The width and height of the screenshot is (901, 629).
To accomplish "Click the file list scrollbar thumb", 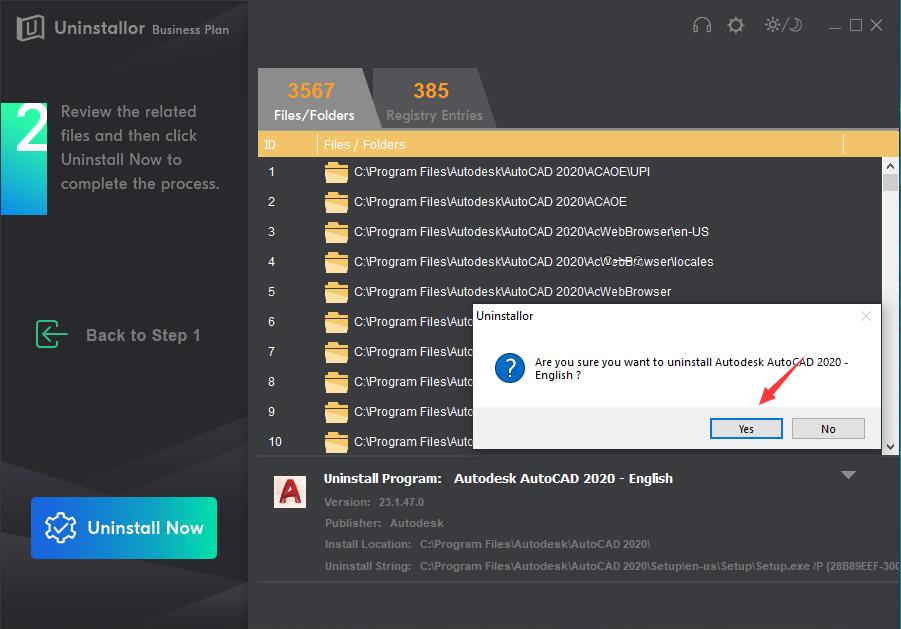I will pyautogui.click(x=890, y=183).
